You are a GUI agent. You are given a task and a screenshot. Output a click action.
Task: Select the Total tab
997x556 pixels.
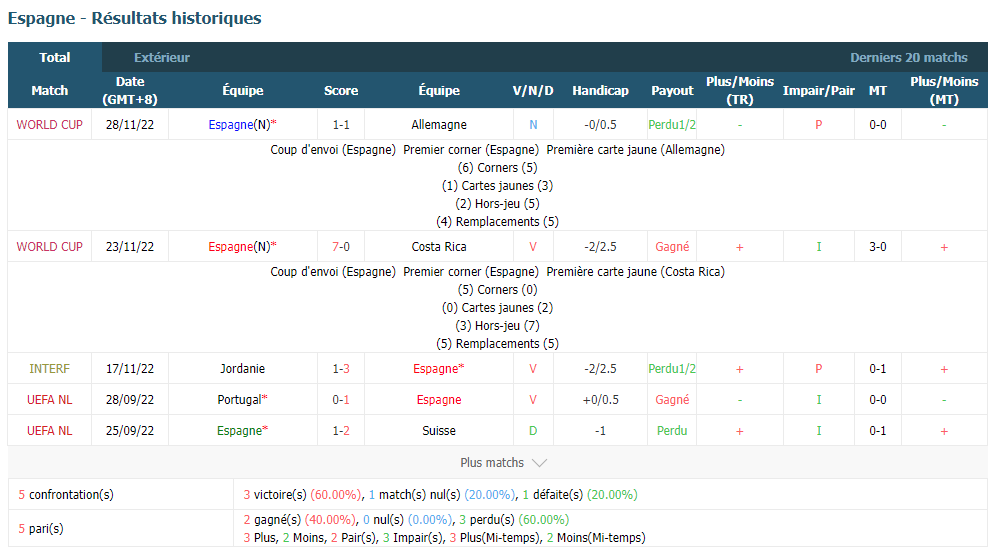click(55, 57)
